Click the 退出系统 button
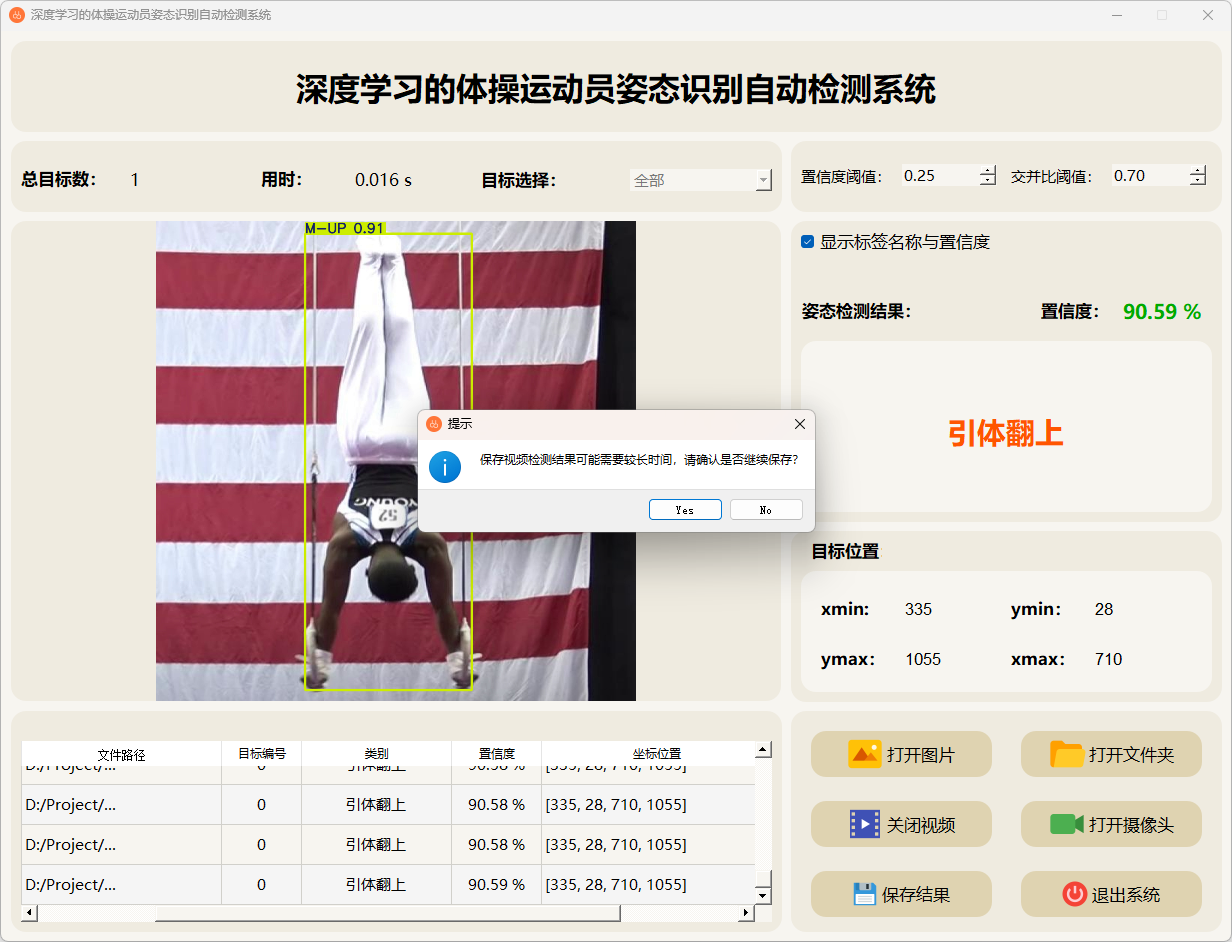Image resolution: width=1232 pixels, height=942 pixels. [x=1111, y=894]
